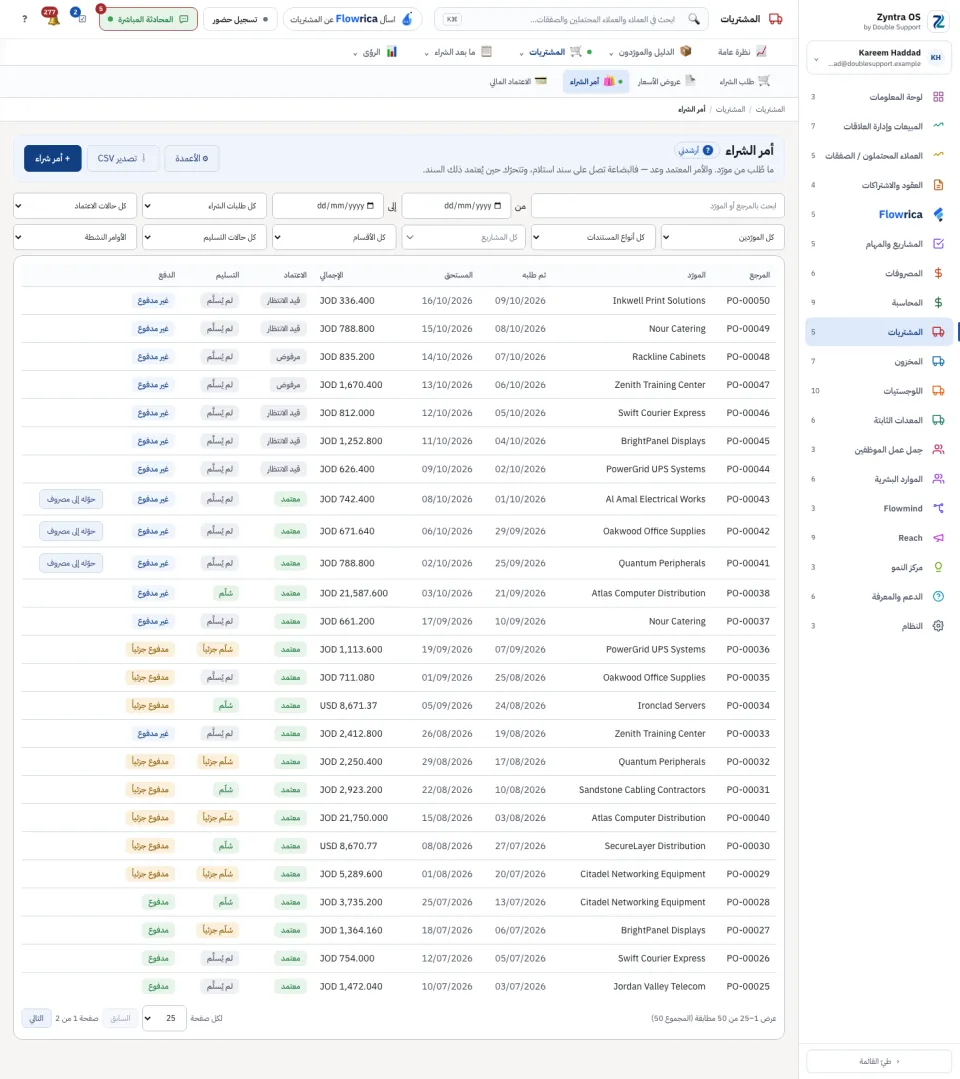The image size is (960, 1079).
Task: Switch to the طلب الشراء tab
Action: (745, 82)
